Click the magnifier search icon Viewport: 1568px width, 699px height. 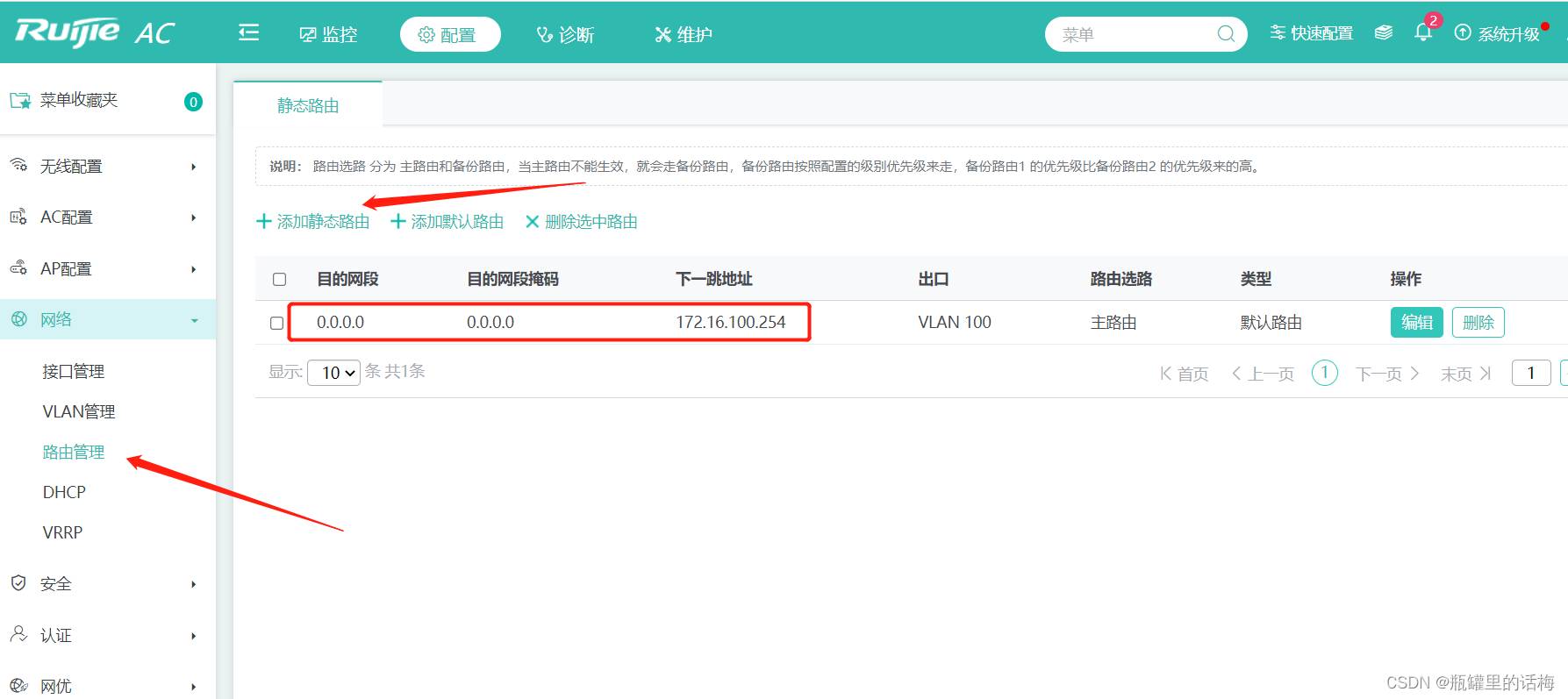pyautogui.click(x=1226, y=34)
